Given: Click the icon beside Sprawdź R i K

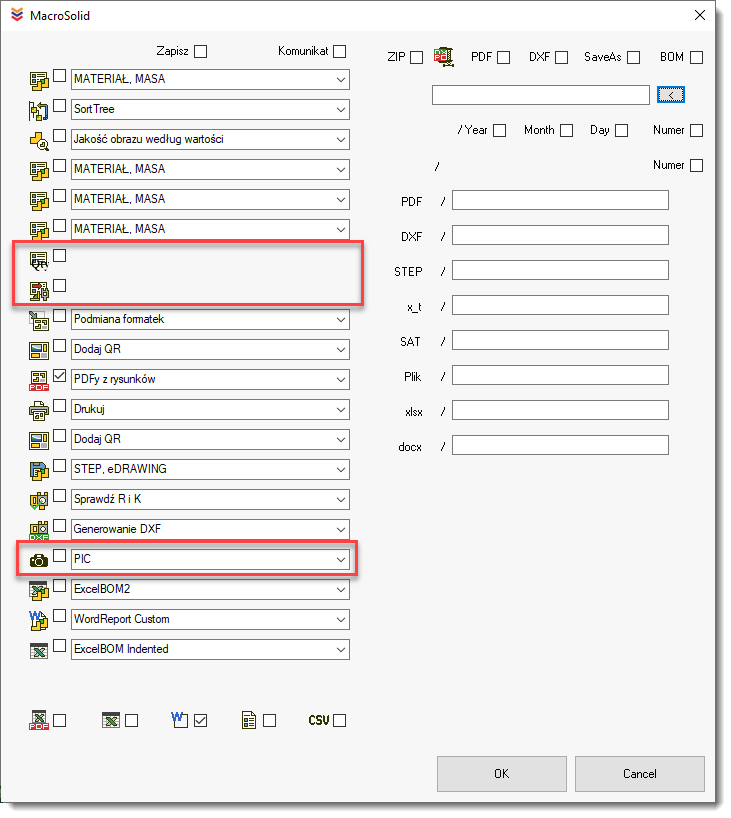Looking at the screenshot, I should click(39, 500).
